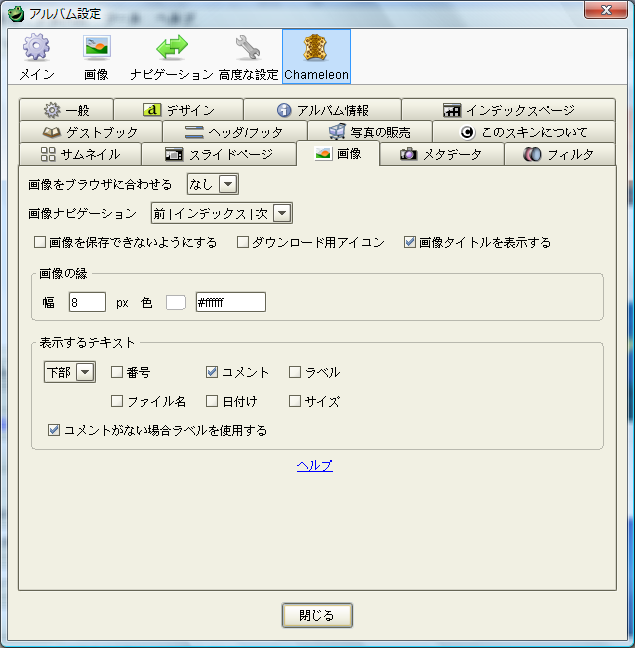This screenshot has width=635, height=648.
Task: Click the book icon on ゲストブック tab
Action: (52, 132)
